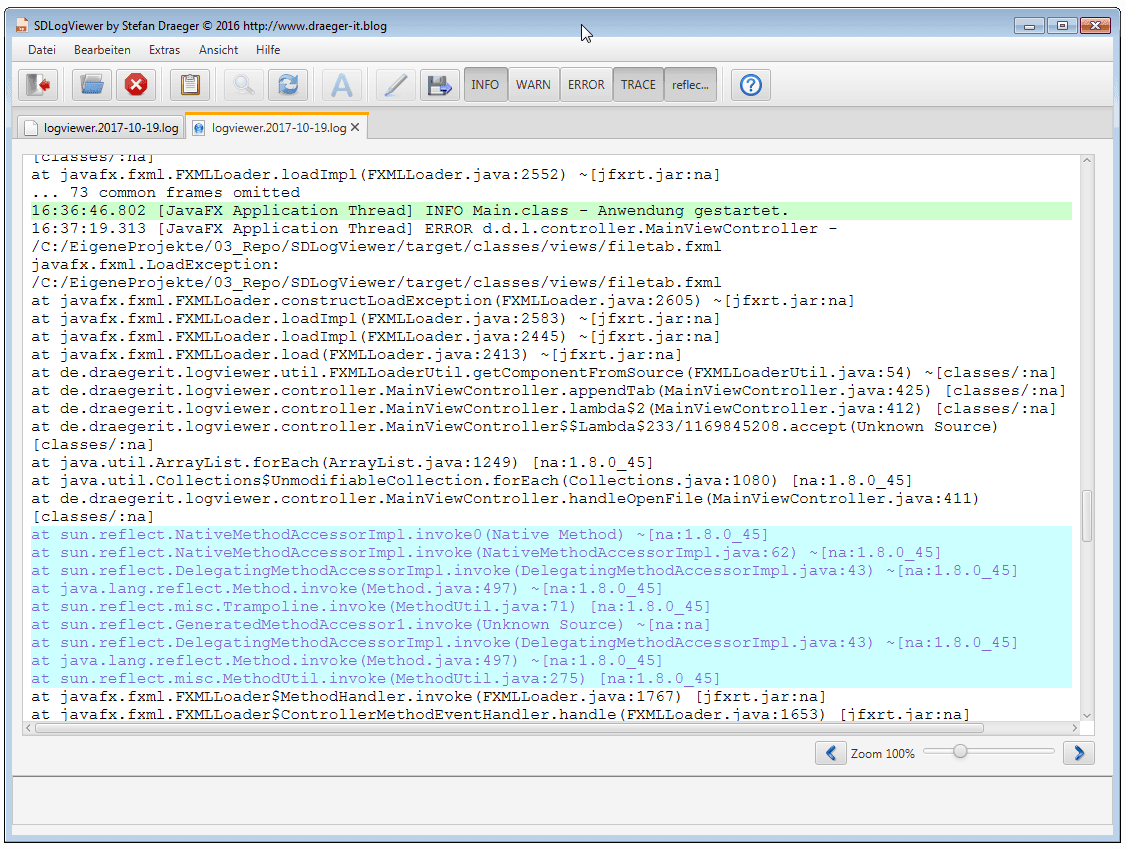The width and height of the screenshot is (1126, 849).
Task: Click the save floppy disk icon
Action: tap(439, 85)
